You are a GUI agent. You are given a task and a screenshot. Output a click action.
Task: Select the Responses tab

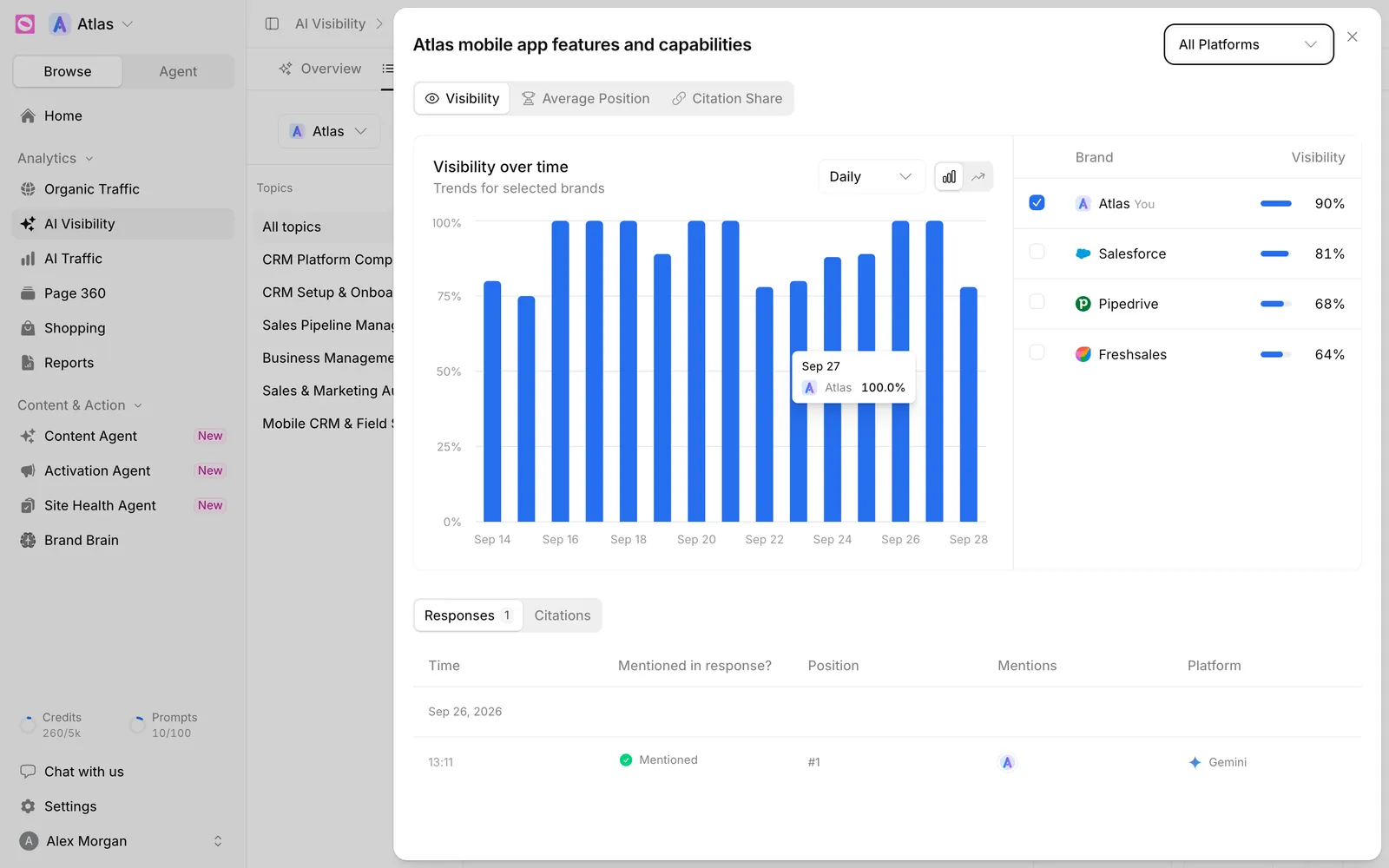[x=468, y=615]
